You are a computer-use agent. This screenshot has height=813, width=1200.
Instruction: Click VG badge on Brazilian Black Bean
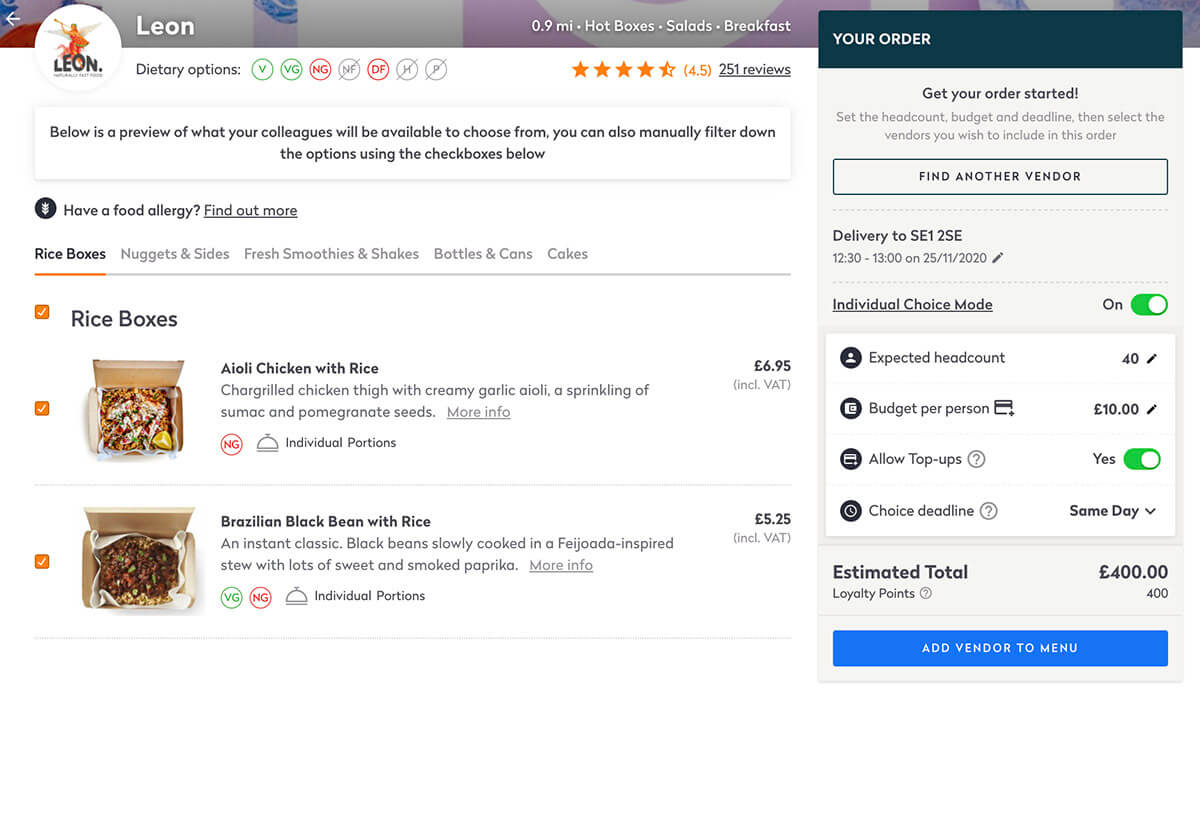[231, 597]
